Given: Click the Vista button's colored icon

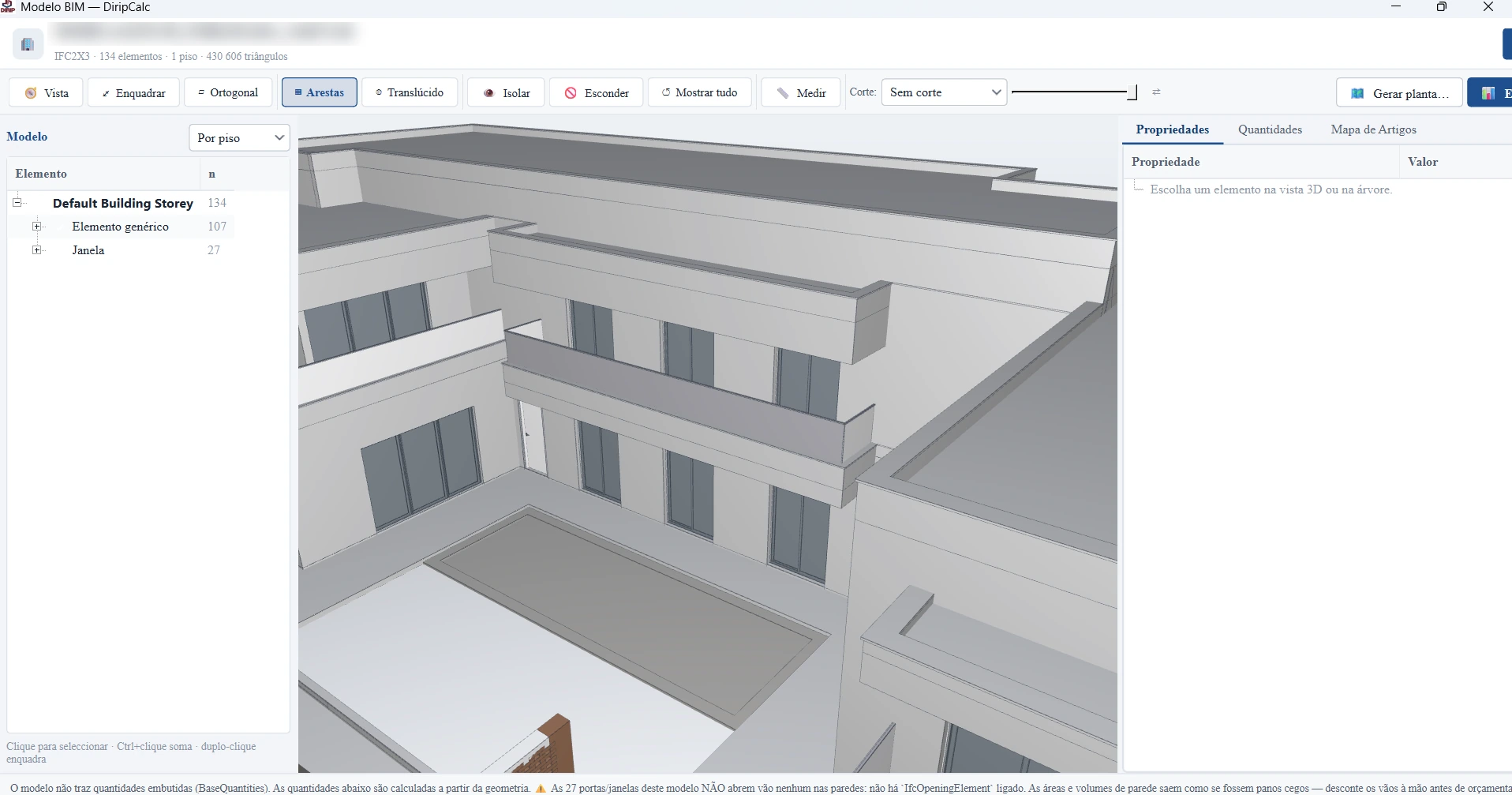Looking at the screenshot, I should (x=31, y=93).
